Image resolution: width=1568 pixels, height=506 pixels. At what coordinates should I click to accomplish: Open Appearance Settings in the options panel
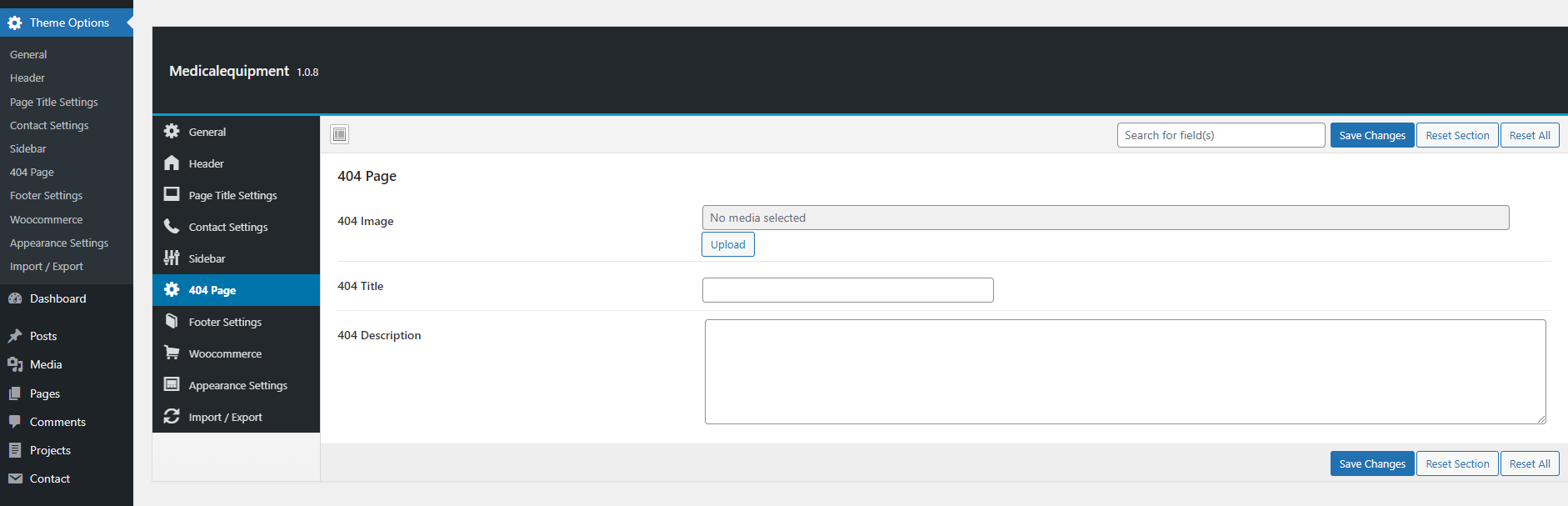(237, 385)
